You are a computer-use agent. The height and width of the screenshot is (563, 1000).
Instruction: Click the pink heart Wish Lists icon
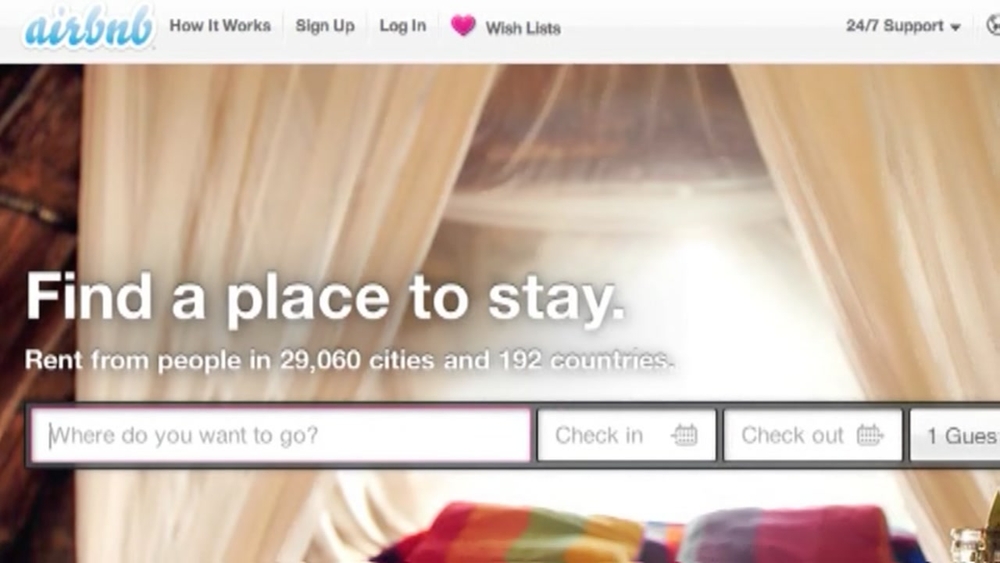coord(463,26)
